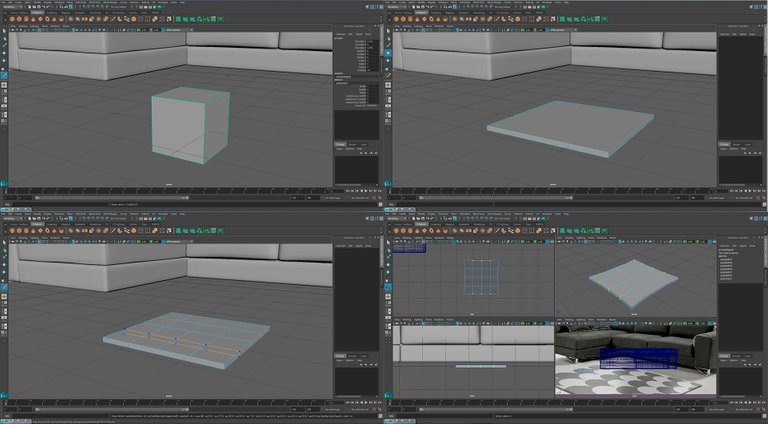
Task: Step forward one frame in cube window
Action: click(375, 191)
